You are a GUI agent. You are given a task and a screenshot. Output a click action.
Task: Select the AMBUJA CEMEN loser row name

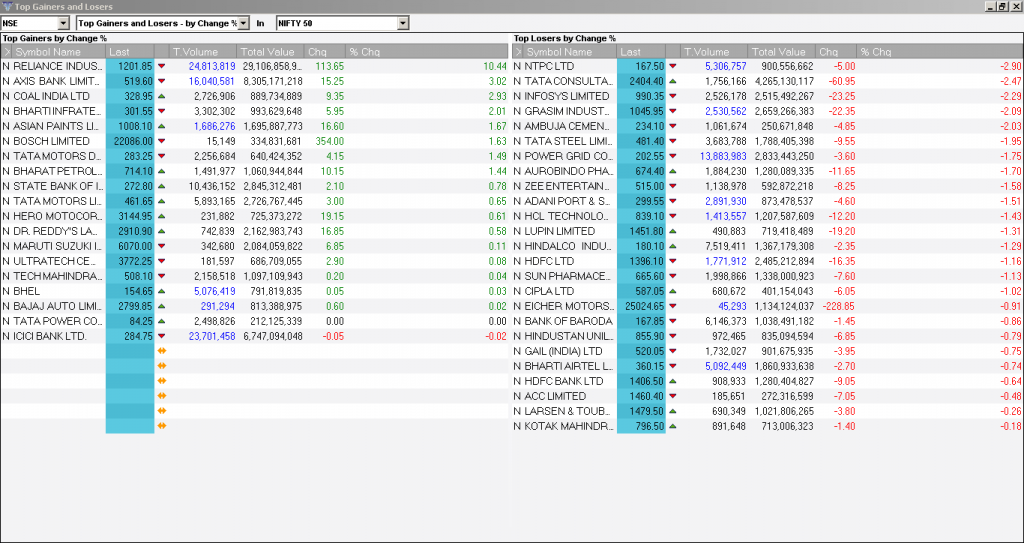(569, 126)
